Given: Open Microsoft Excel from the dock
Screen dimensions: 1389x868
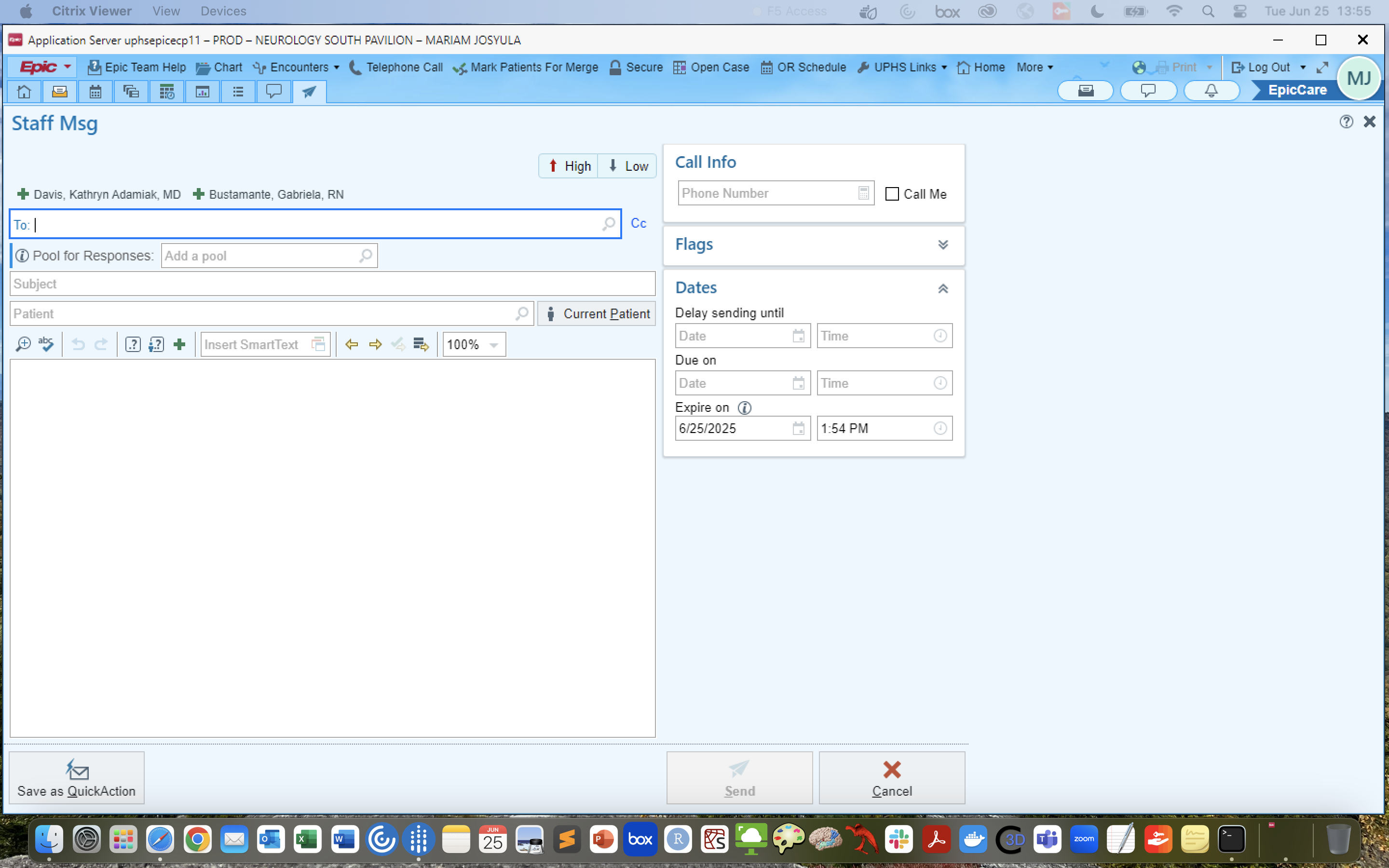Looking at the screenshot, I should point(307,840).
